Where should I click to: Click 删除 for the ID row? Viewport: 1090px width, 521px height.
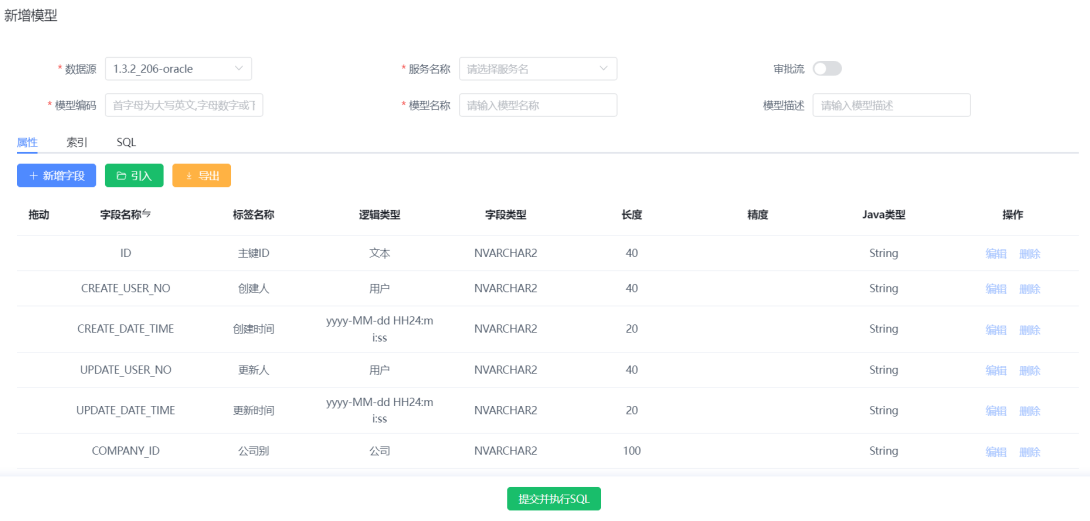point(1030,254)
